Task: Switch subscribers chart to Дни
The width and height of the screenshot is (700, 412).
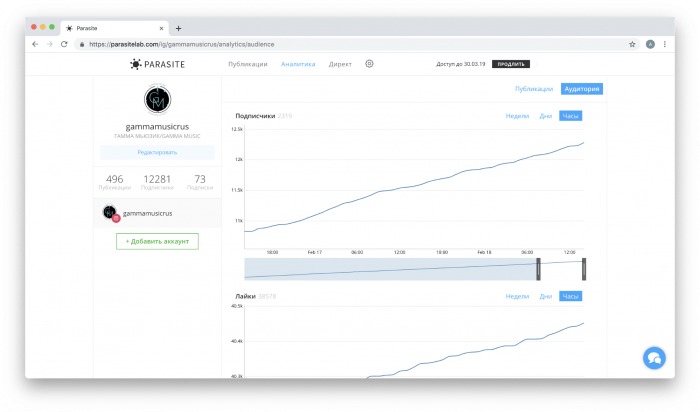Action: tap(545, 116)
